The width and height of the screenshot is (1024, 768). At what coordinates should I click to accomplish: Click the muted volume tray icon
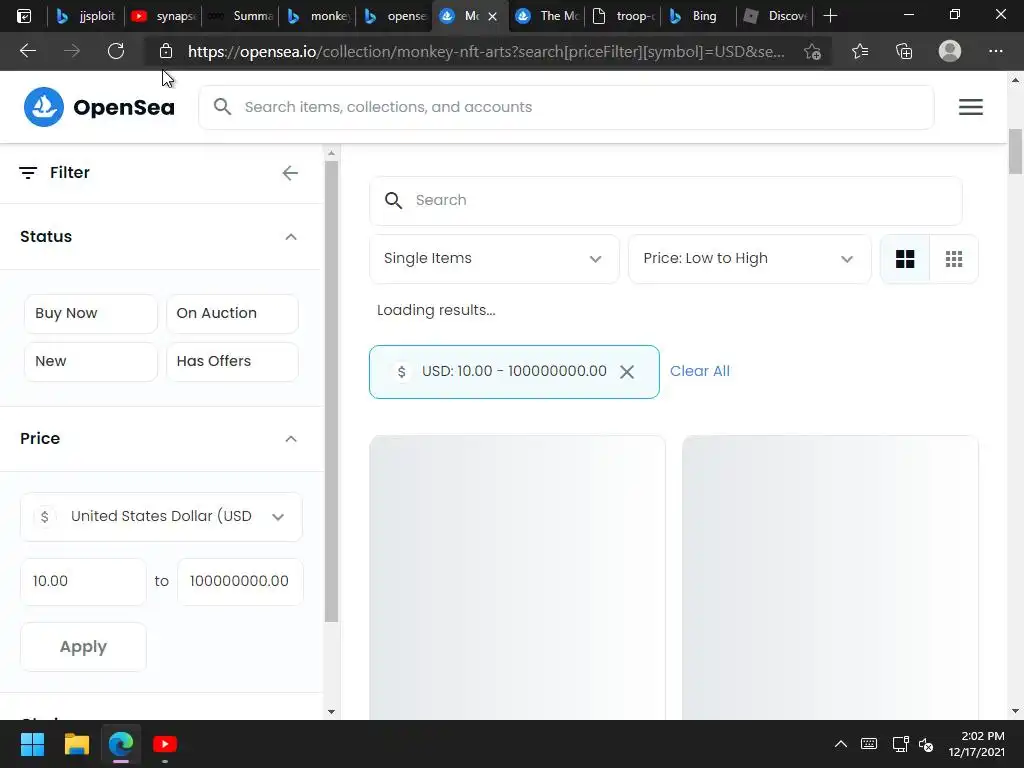(x=926, y=744)
